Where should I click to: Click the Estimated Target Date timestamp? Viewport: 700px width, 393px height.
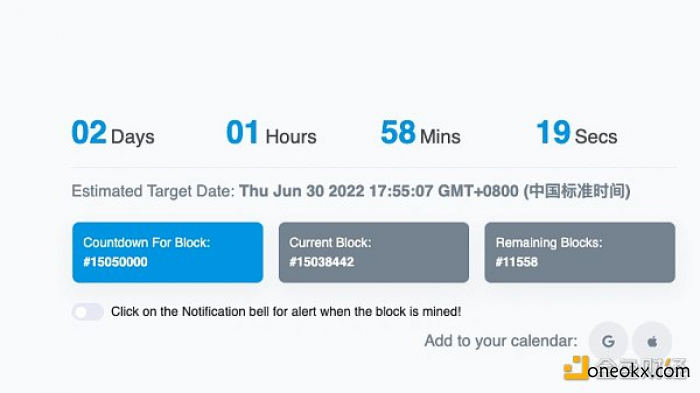[x=435, y=191]
